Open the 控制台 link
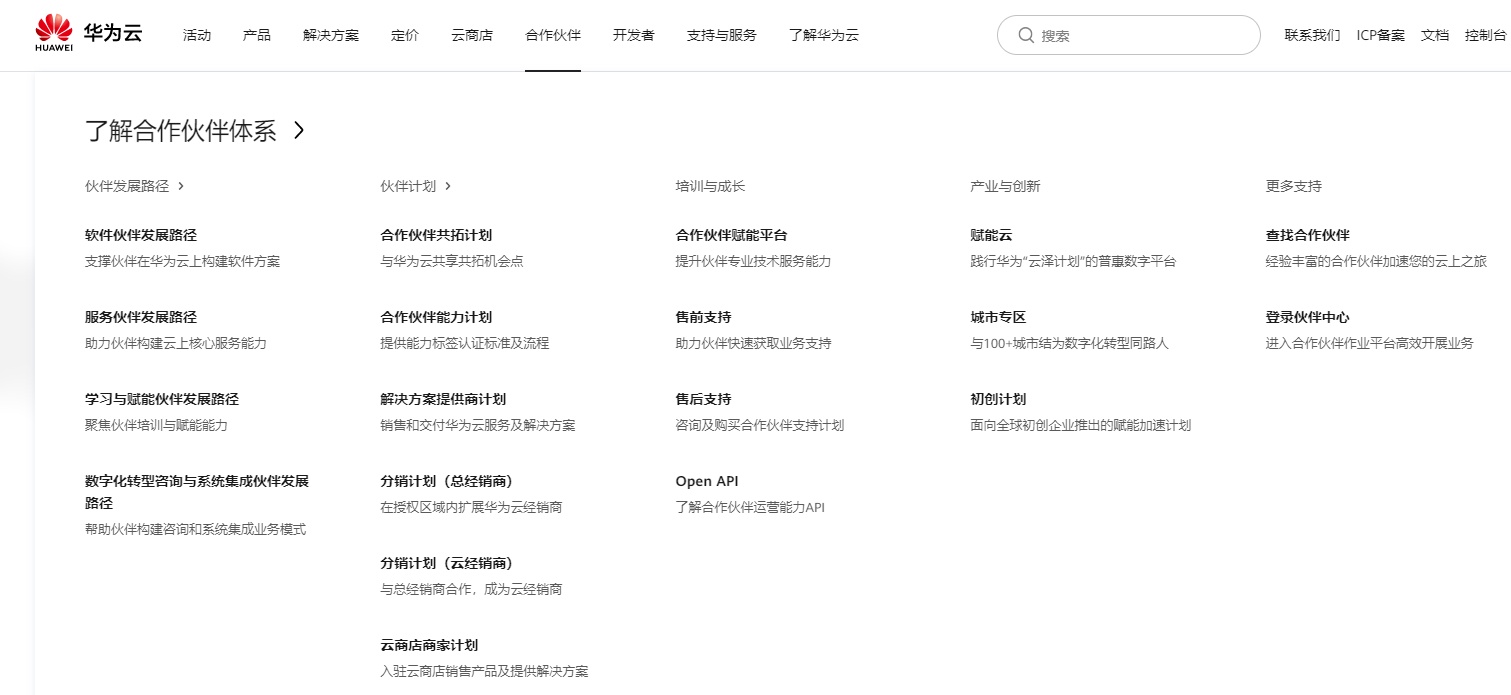The height and width of the screenshot is (695, 1511). coord(1486,35)
